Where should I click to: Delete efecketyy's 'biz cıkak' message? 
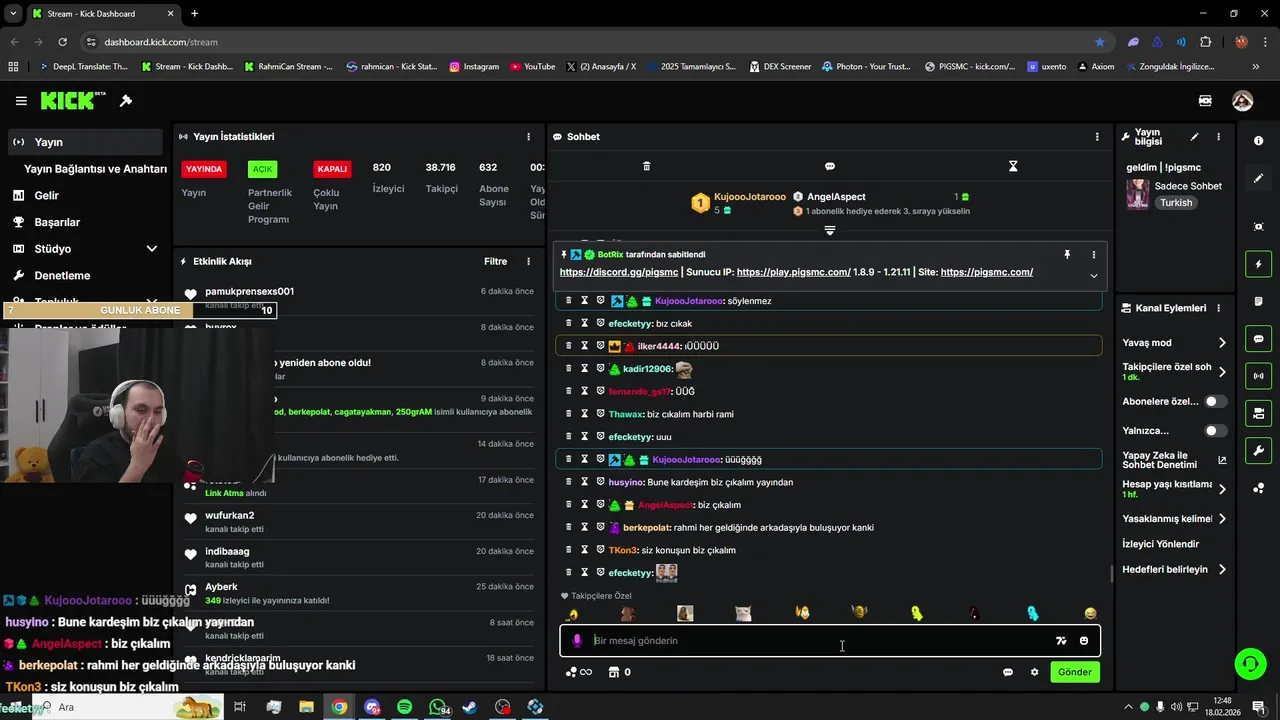pyautogui.click(x=569, y=323)
